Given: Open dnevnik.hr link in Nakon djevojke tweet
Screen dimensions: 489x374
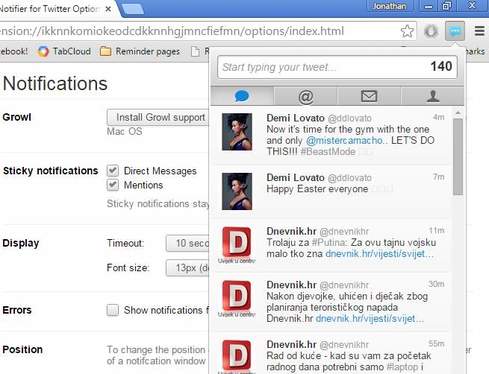Looking at the screenshot, I should [x=370, y=318].
